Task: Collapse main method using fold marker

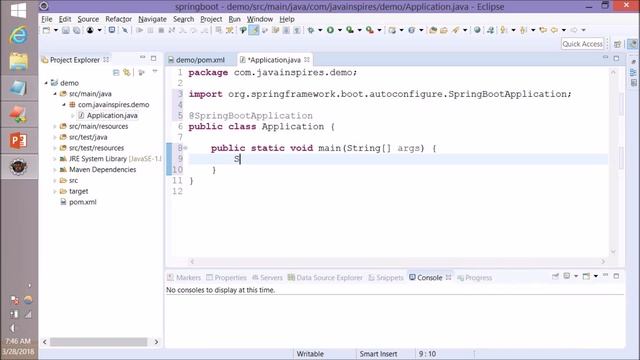Action: click(185, 148)
